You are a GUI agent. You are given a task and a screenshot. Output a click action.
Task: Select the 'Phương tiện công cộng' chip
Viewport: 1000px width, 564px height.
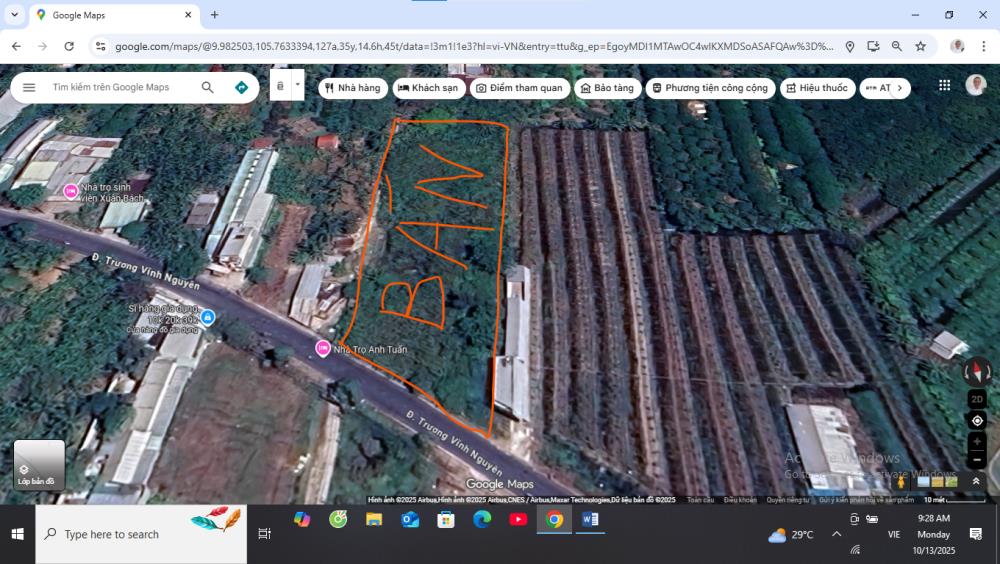(x=710, y=88)
